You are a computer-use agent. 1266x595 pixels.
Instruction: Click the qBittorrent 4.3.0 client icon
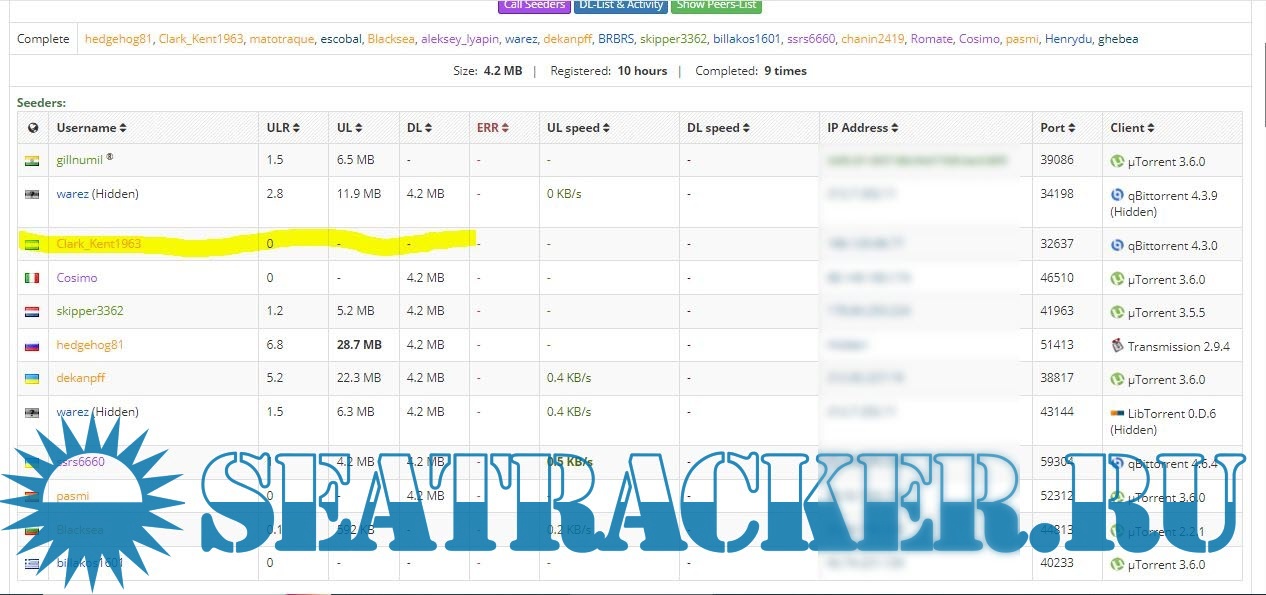click(1117, 245)
